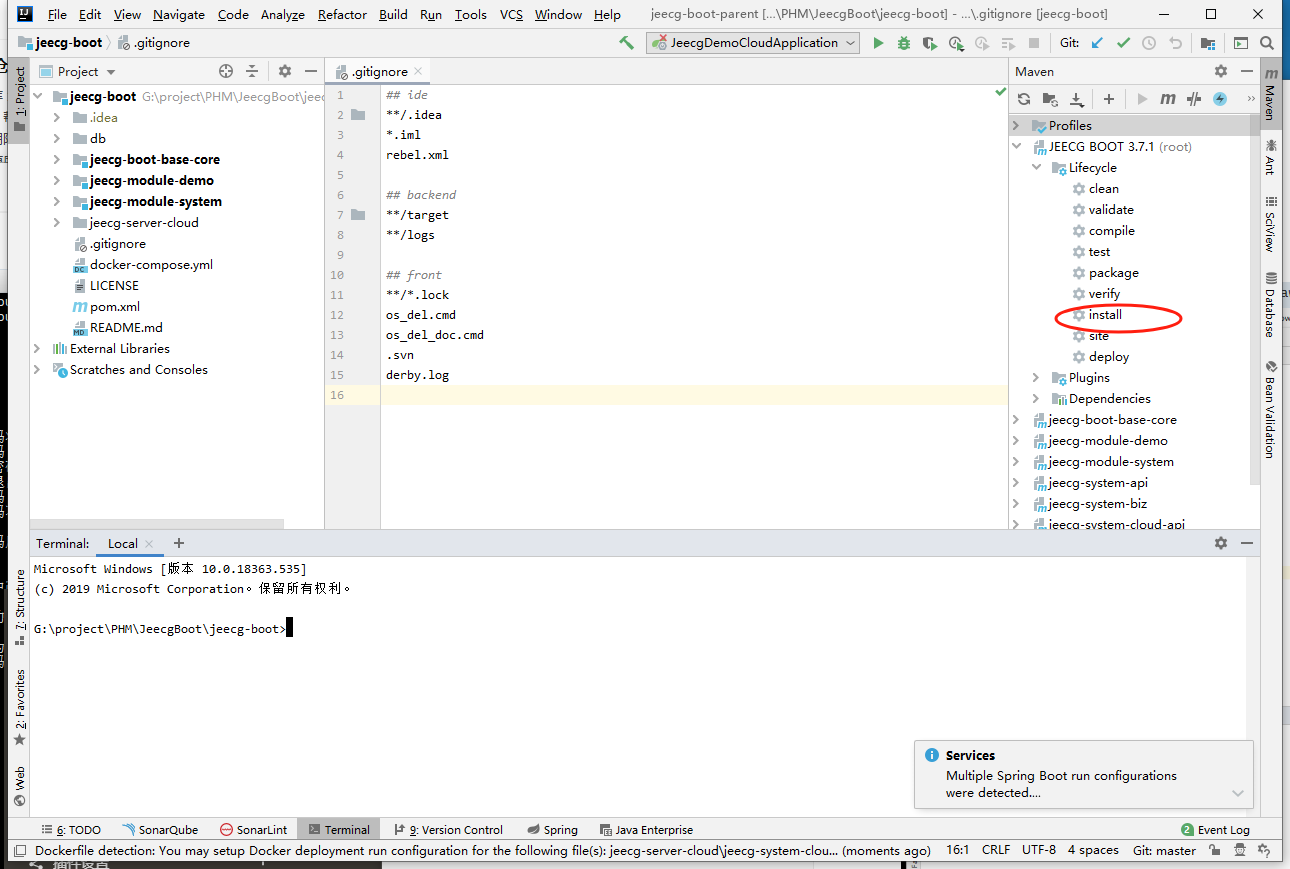The width and height of the screenshot is (1290, 869).
Task: Expand jeecg-module-demo in Maven panel
Action: coord(1017,441)
